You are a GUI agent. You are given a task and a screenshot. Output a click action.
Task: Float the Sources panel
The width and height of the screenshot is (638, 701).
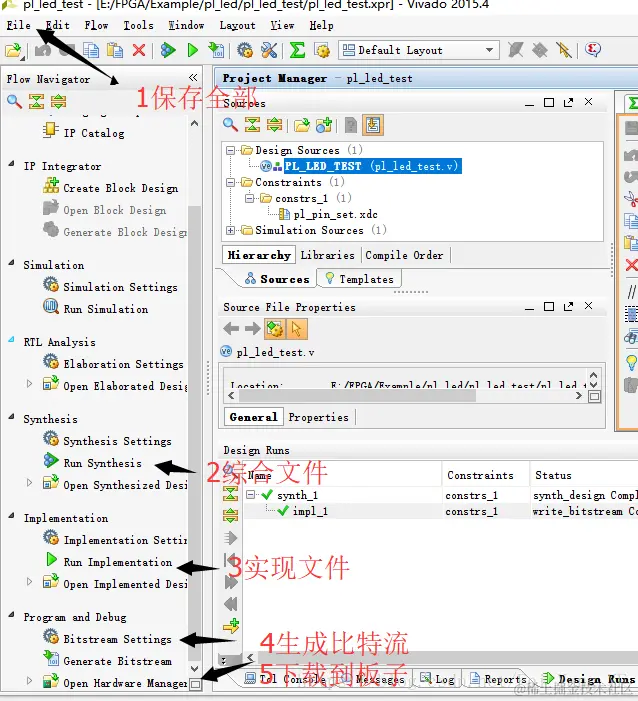[568, 102]
